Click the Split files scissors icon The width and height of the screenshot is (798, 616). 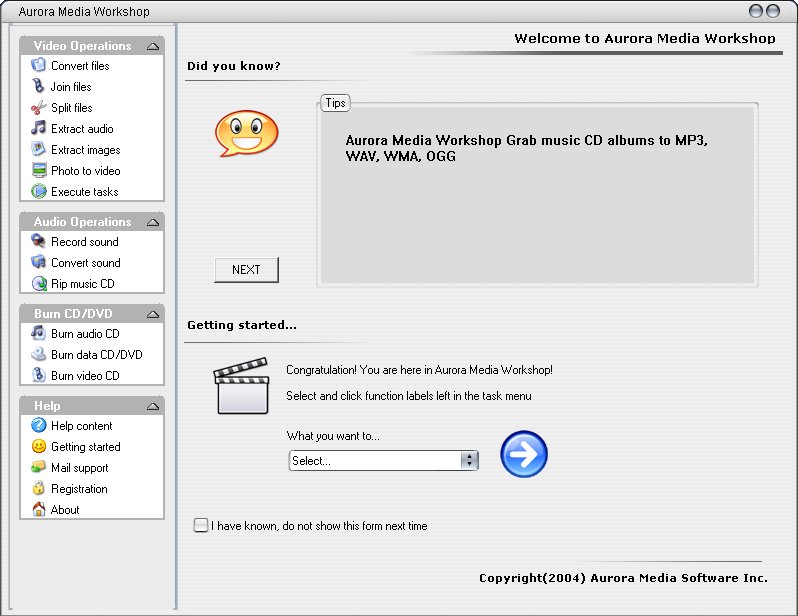click(x=38, y=107)
